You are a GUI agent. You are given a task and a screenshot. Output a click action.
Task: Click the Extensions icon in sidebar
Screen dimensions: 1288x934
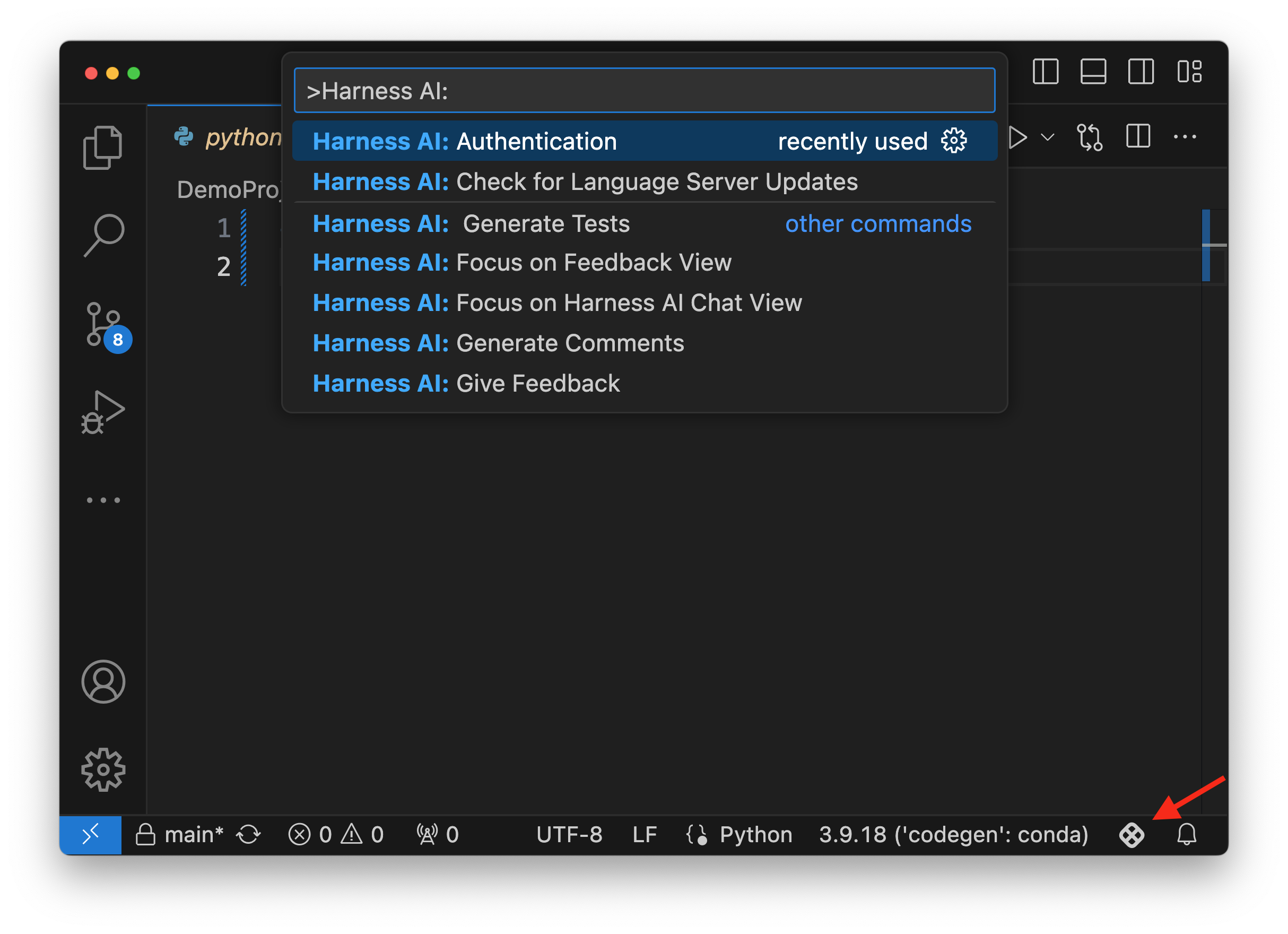coord(103,497)
